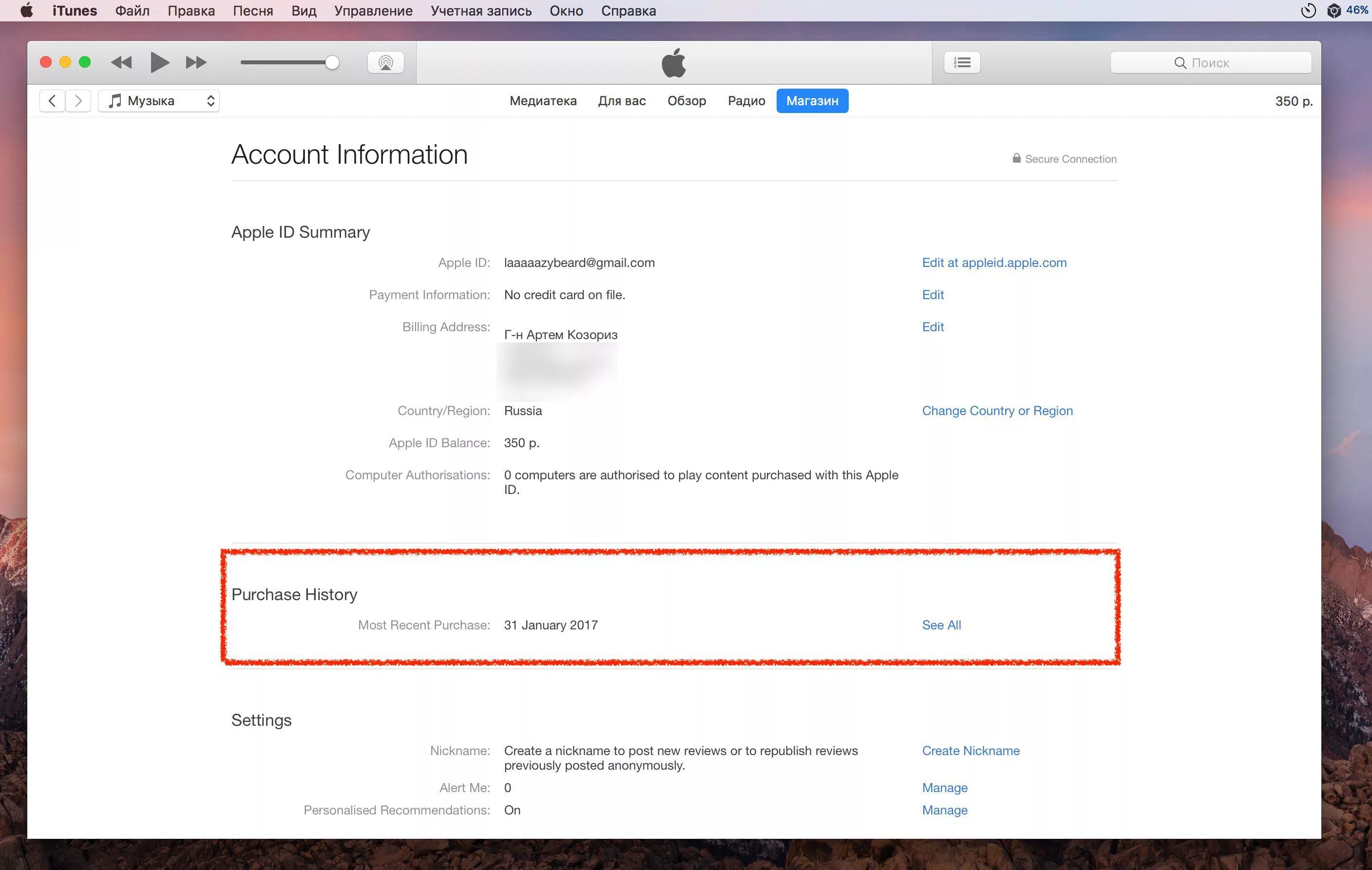Screen dimensions: 1372x870
Task: Click the Time Machine menu bar icon
Action: click(1308, 10)
